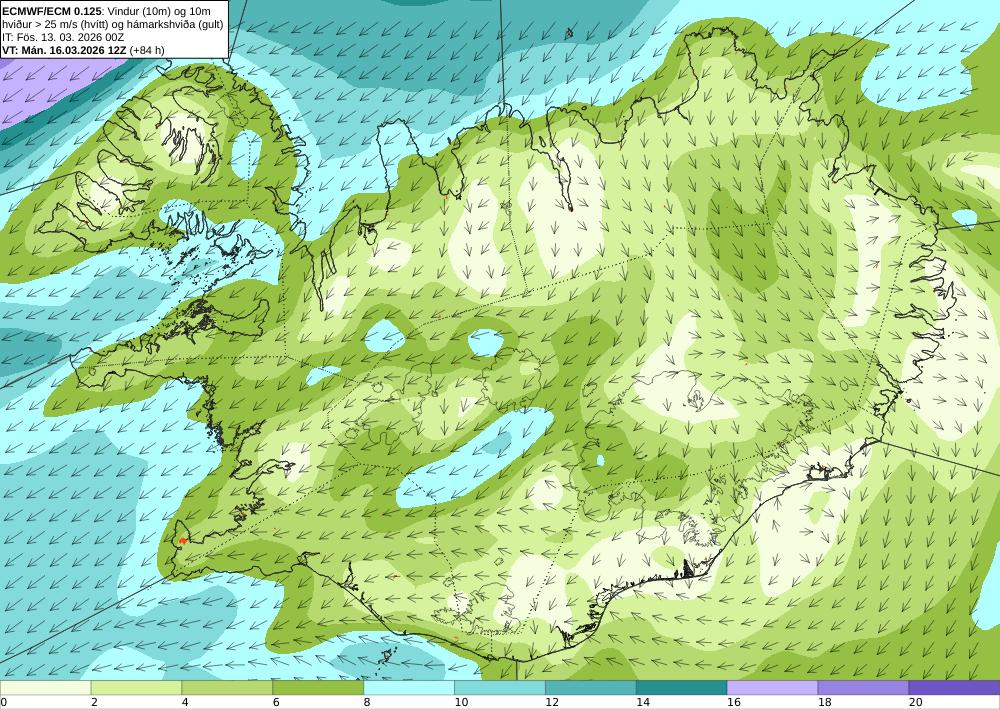Viewport: 1000px width, 709px height.
Task: Click the 6–8 m/s dark green legend swatch
Action: [x=318, y=687]
